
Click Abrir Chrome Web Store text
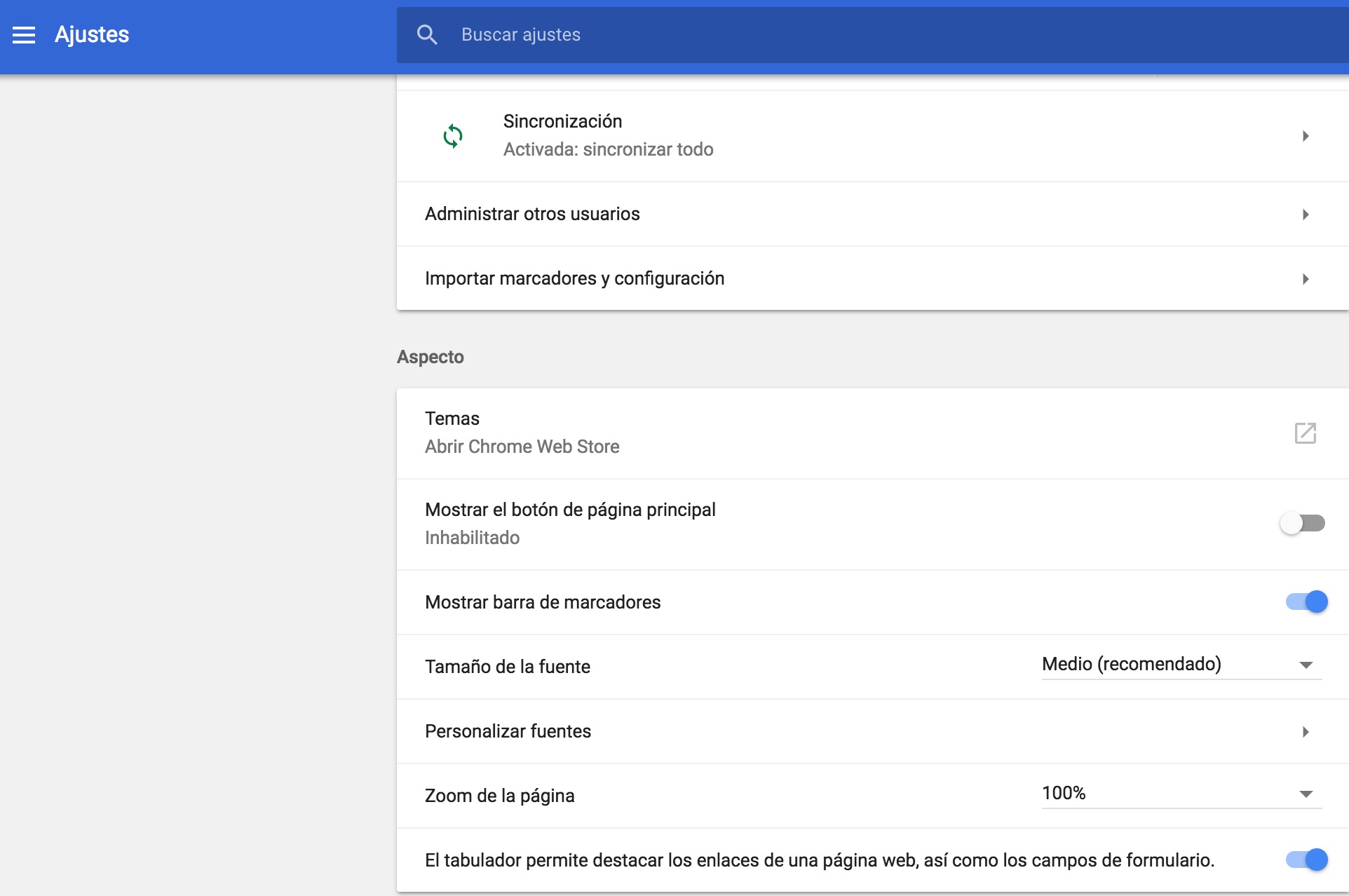(522, 447)
